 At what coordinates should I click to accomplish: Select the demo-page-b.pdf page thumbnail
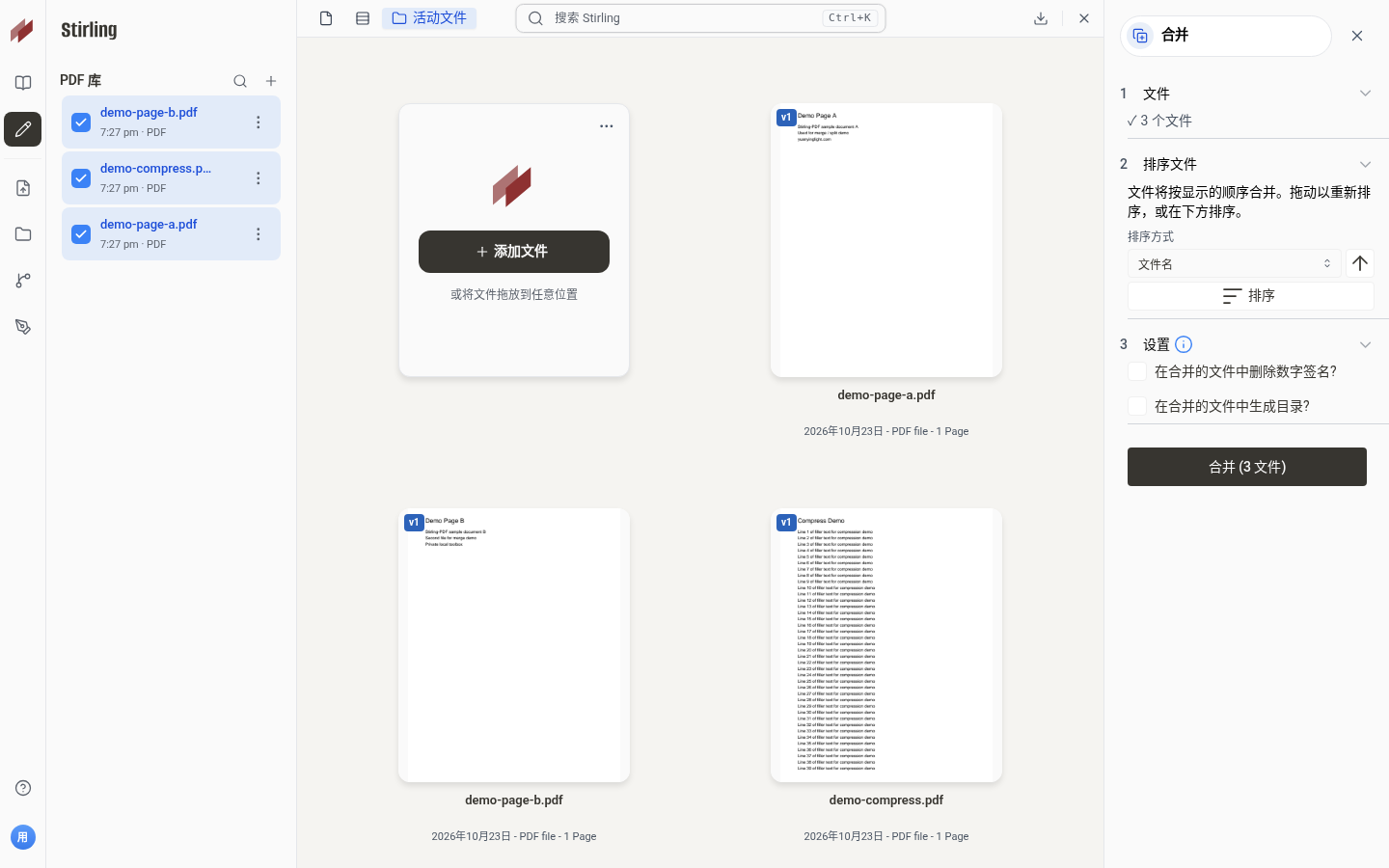click(514, 645)
